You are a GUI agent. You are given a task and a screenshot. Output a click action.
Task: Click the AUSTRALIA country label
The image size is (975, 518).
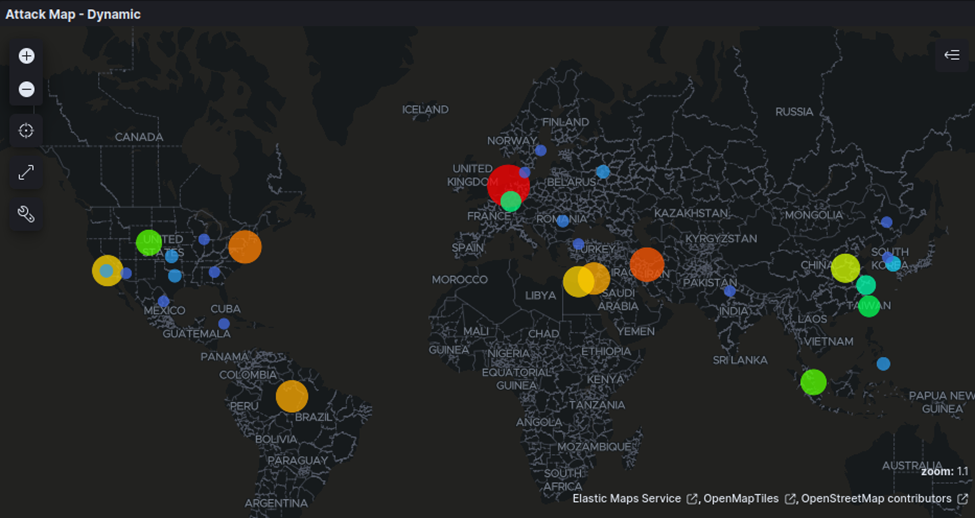point(912,466)
